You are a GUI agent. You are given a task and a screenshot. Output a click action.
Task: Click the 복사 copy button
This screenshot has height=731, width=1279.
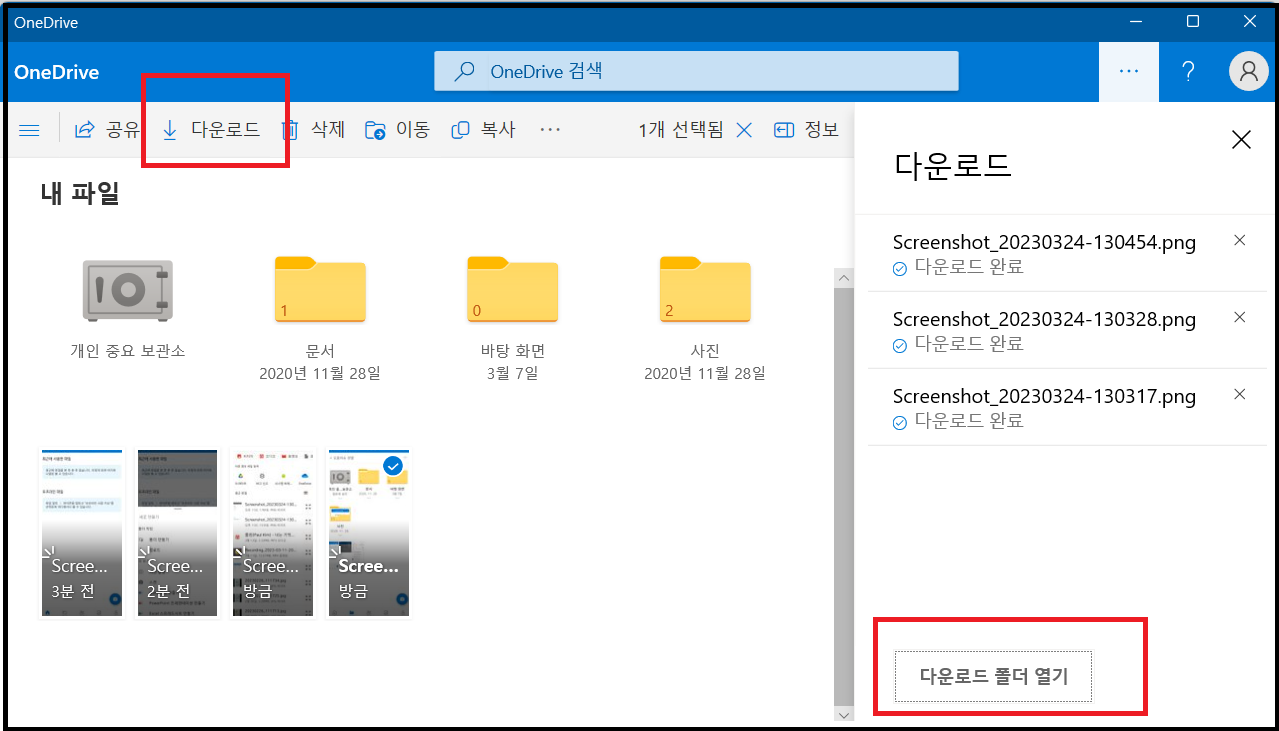pyautogui.click(x=483, y=130)
